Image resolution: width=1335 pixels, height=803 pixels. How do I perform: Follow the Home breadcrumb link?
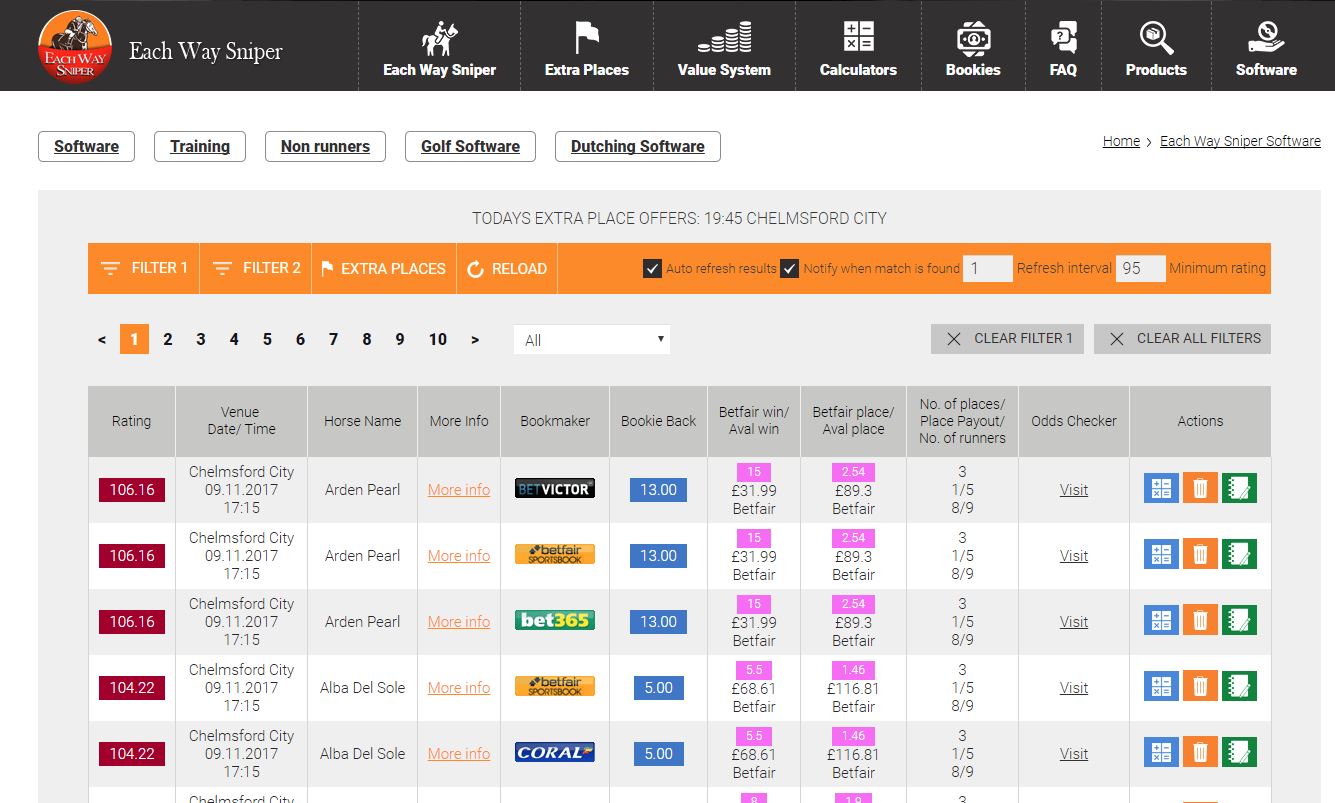tap(1121, 141)
